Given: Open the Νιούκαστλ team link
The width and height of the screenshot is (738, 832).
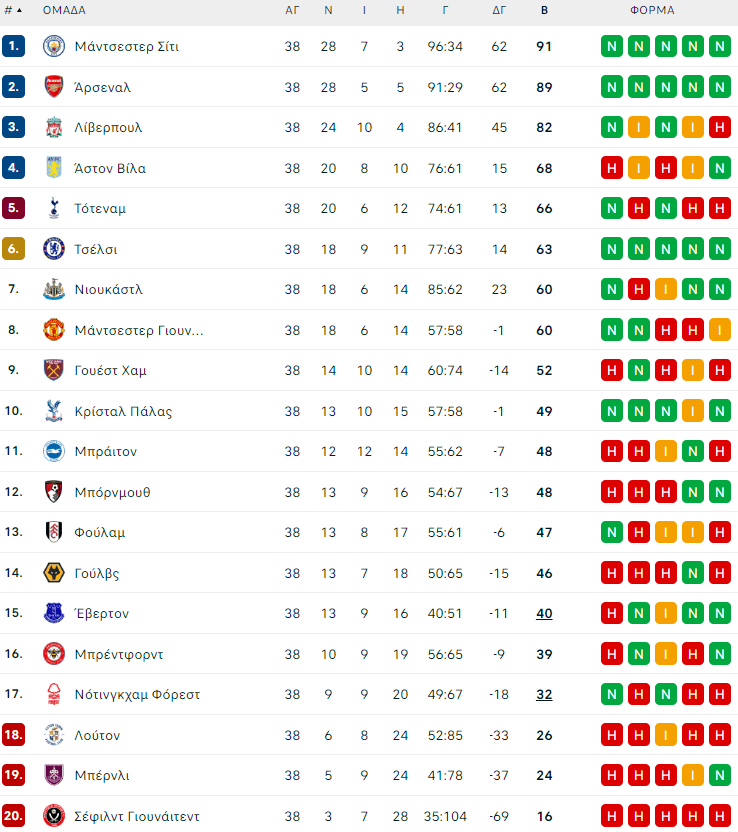Looking at the screenshot, I should coord(108,289).
